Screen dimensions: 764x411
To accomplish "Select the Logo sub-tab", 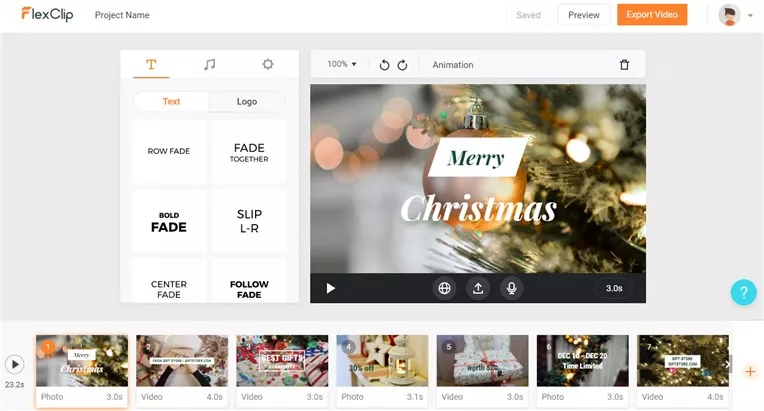I will point(247,101).
